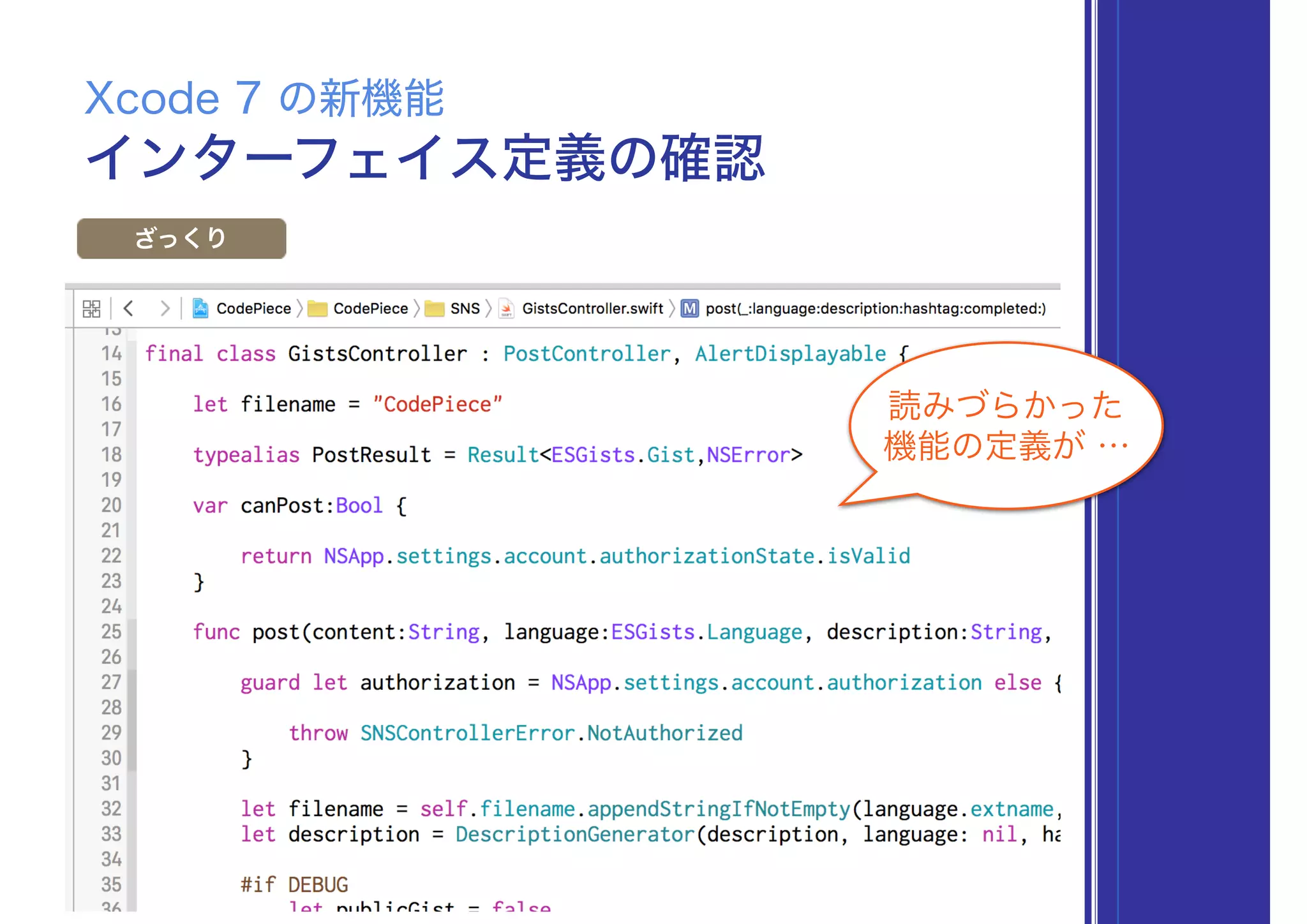Click line number 32 in the gutter
The image size is (1307, 924).
point(111,808)
